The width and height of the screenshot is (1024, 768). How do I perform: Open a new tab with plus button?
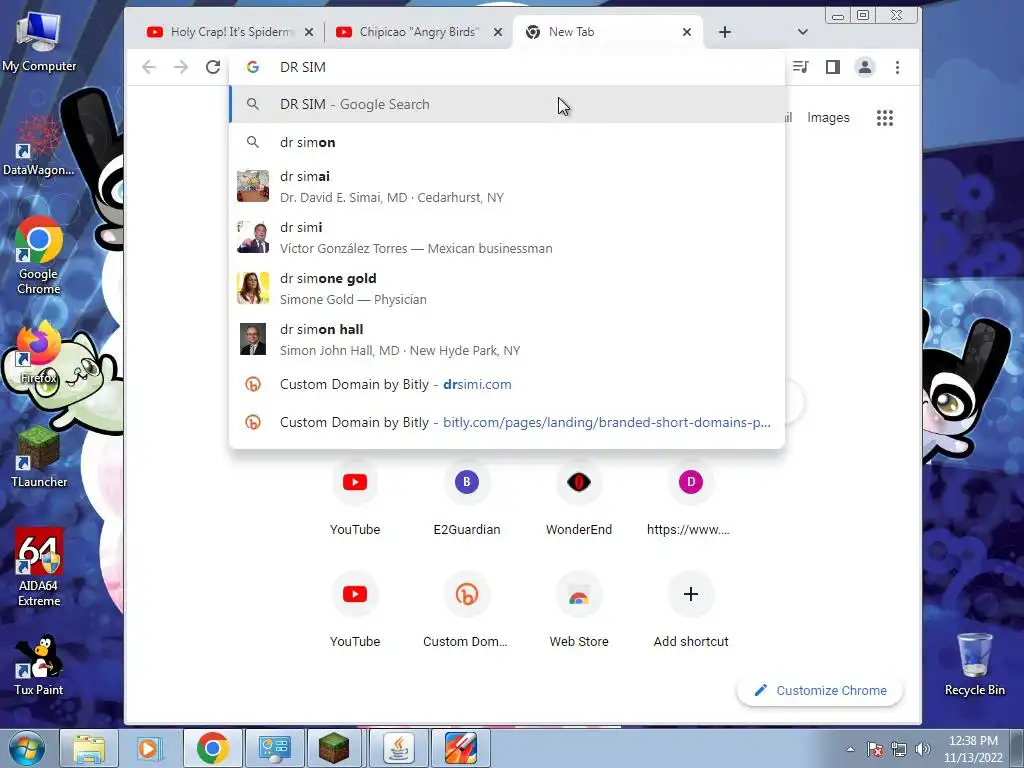pyautogui.click(x=725, y=31)
